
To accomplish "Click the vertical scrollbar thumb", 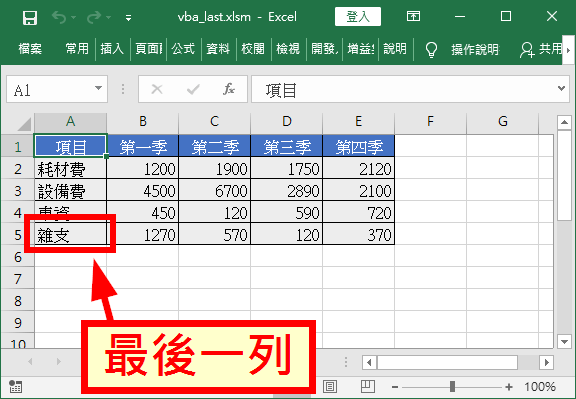I will tap(564, 175).
